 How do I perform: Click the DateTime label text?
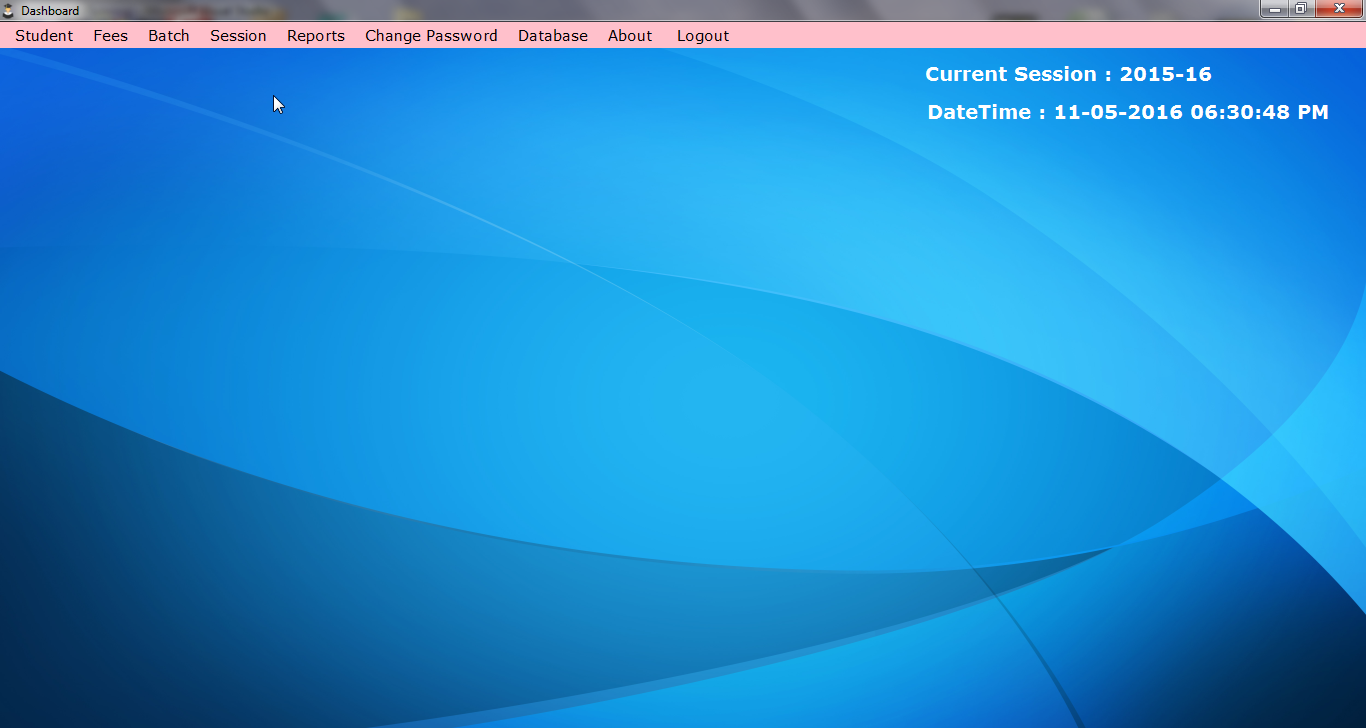coord(1128,112)
